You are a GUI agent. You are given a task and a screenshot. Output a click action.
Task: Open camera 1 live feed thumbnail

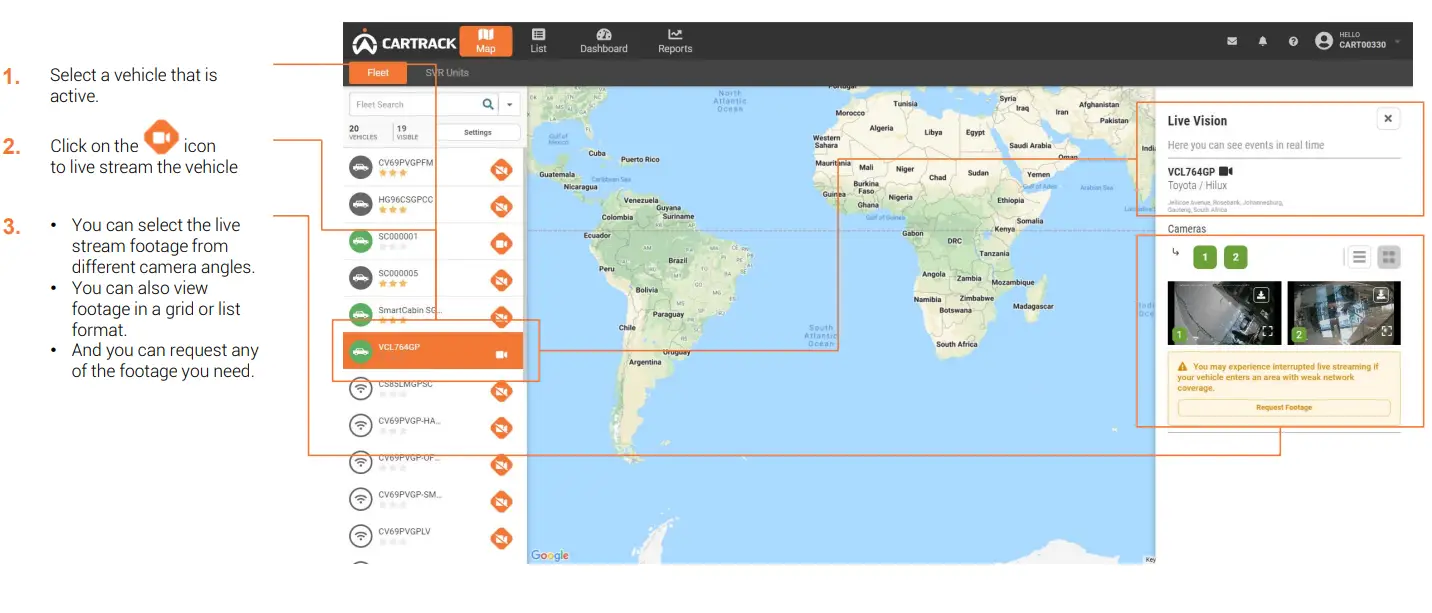coord(1224,313)
